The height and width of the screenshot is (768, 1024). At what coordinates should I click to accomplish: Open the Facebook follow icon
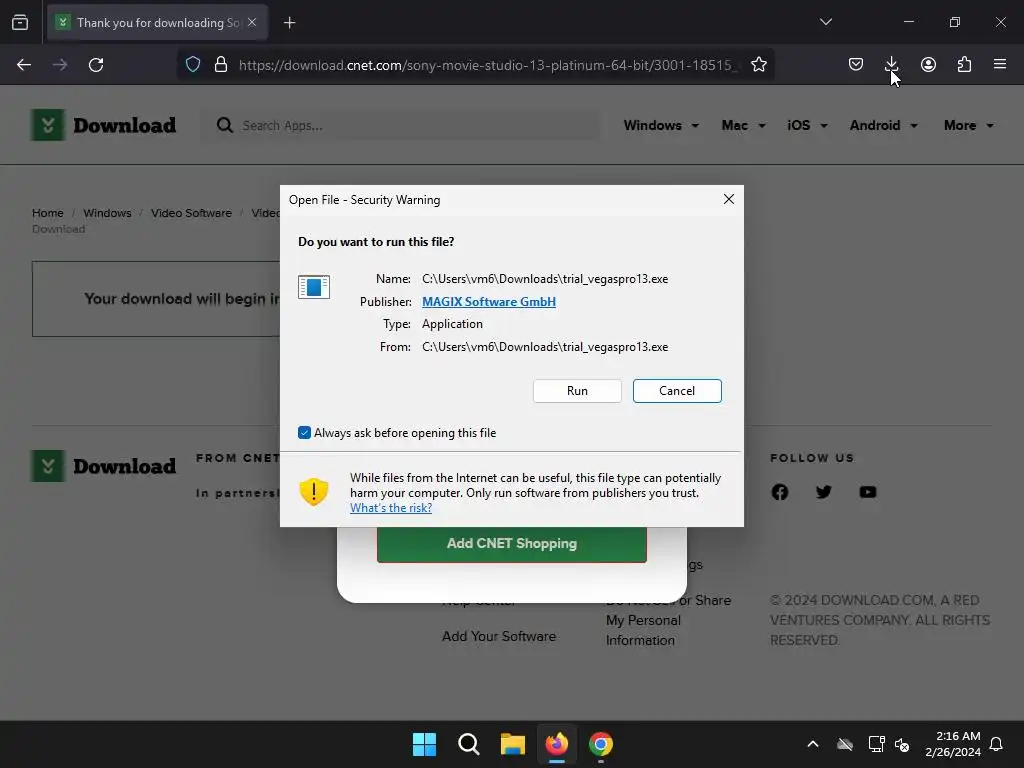[779, 492]
